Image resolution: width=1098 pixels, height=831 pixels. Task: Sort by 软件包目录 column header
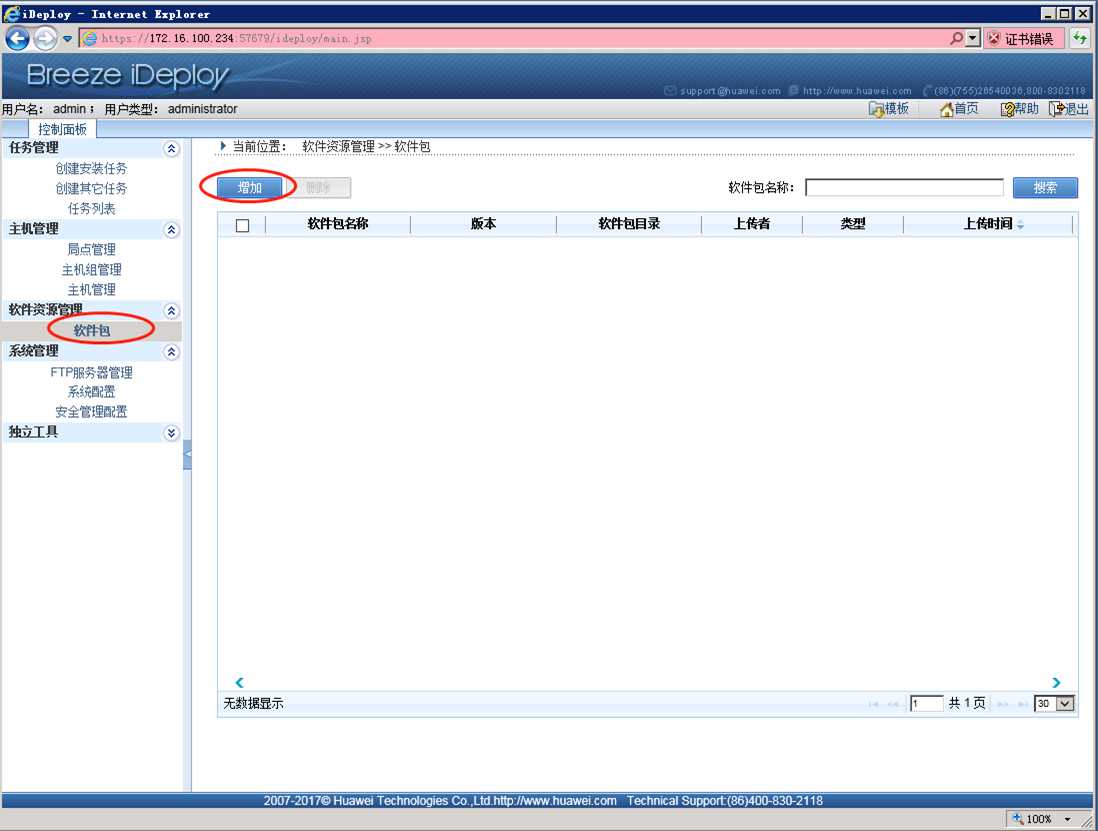[629, 224]
